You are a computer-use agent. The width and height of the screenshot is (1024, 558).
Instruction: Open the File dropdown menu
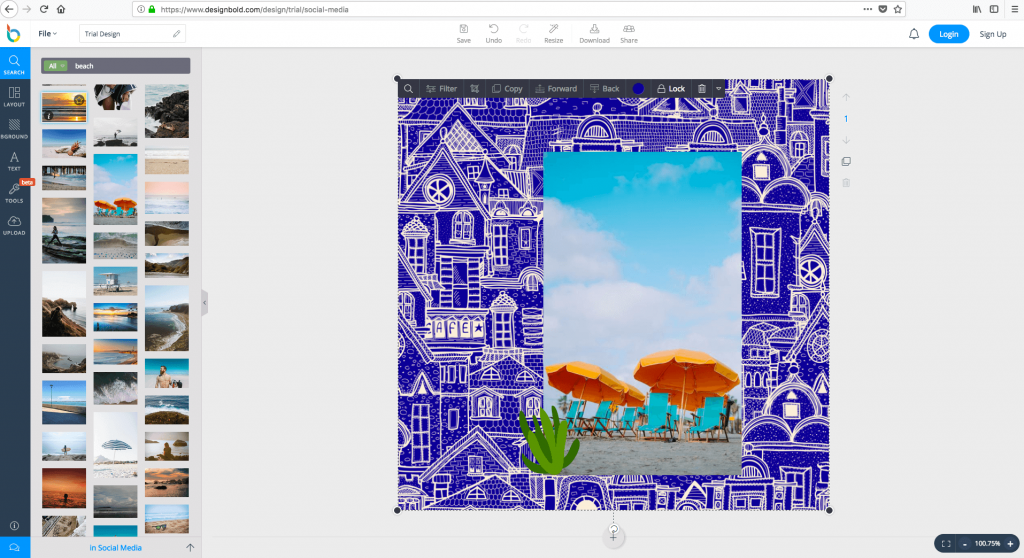(47, 34)
